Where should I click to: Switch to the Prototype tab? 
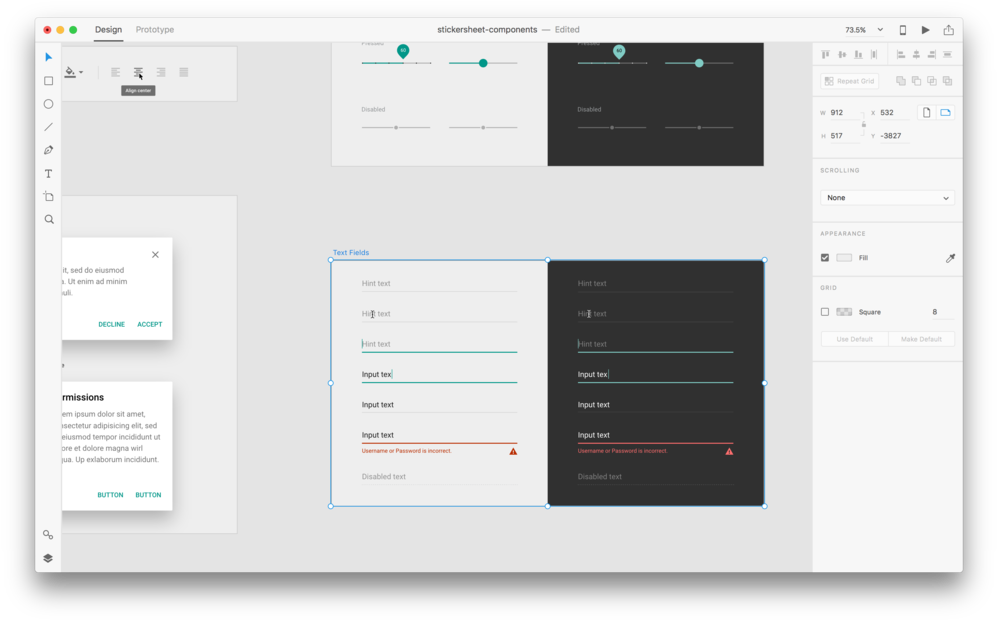pyautogui.click(x=155, y=29)
